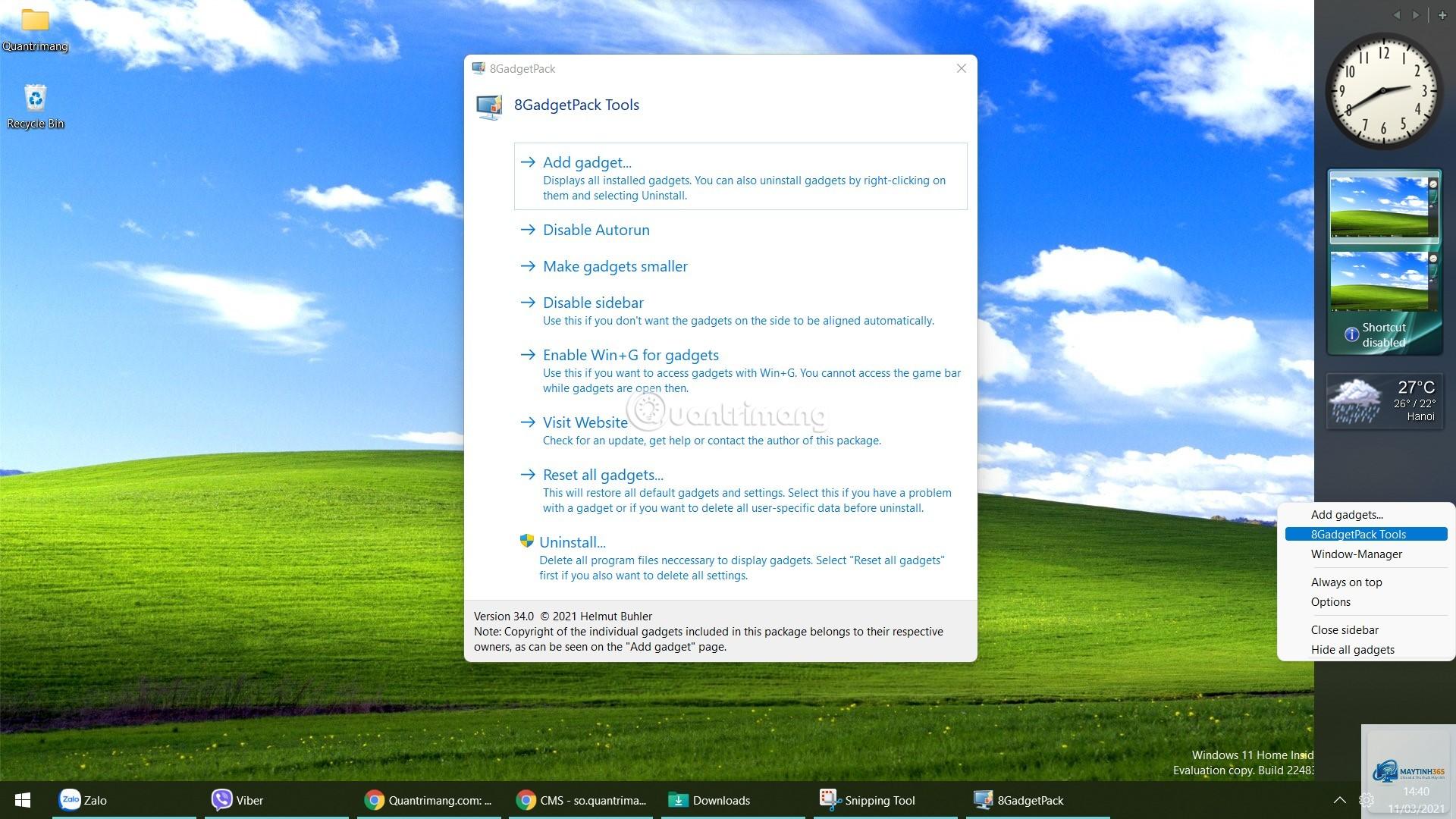Choose Window-Manager in context menu
Viewport: 1456px width, 819px height.
(x=1366, y=554)
